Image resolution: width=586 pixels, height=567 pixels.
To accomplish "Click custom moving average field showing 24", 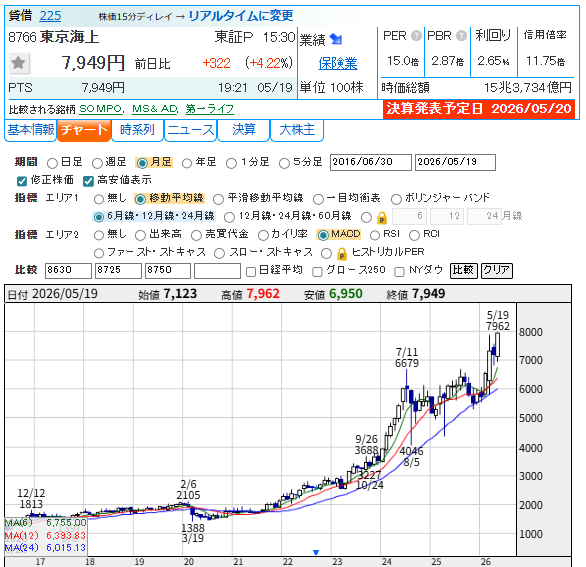I will tap(484, 216).
